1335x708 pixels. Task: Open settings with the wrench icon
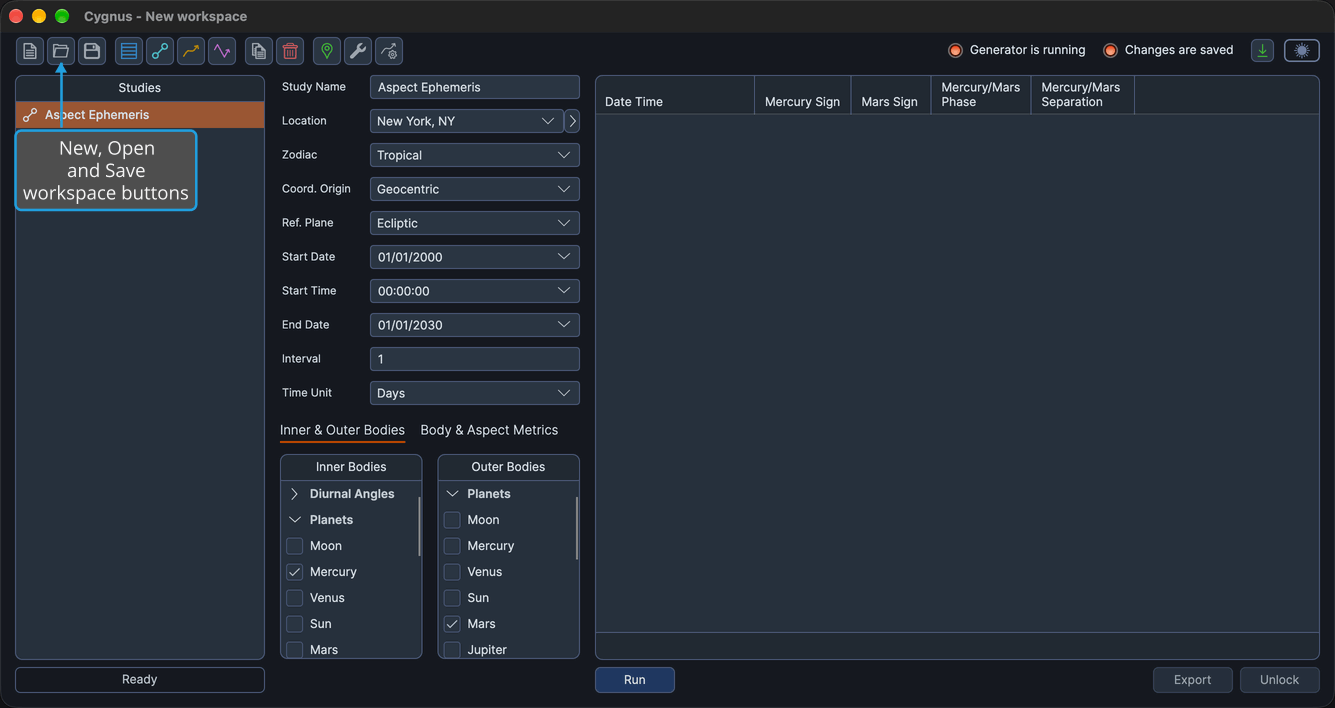(x=358, y=51)
